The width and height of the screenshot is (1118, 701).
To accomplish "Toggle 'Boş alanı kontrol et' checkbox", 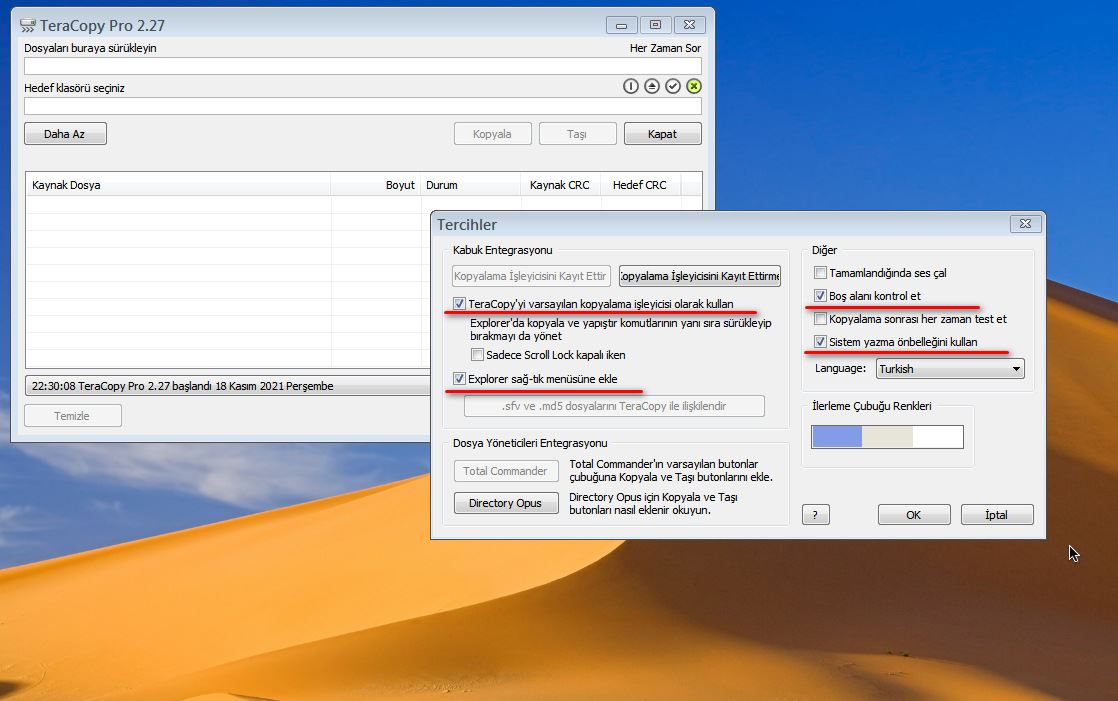I will click(820, 295).
